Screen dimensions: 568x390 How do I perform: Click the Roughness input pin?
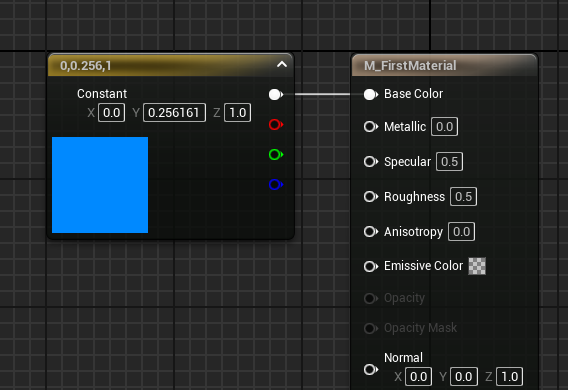pyautogui.click(x=371, y=197)
